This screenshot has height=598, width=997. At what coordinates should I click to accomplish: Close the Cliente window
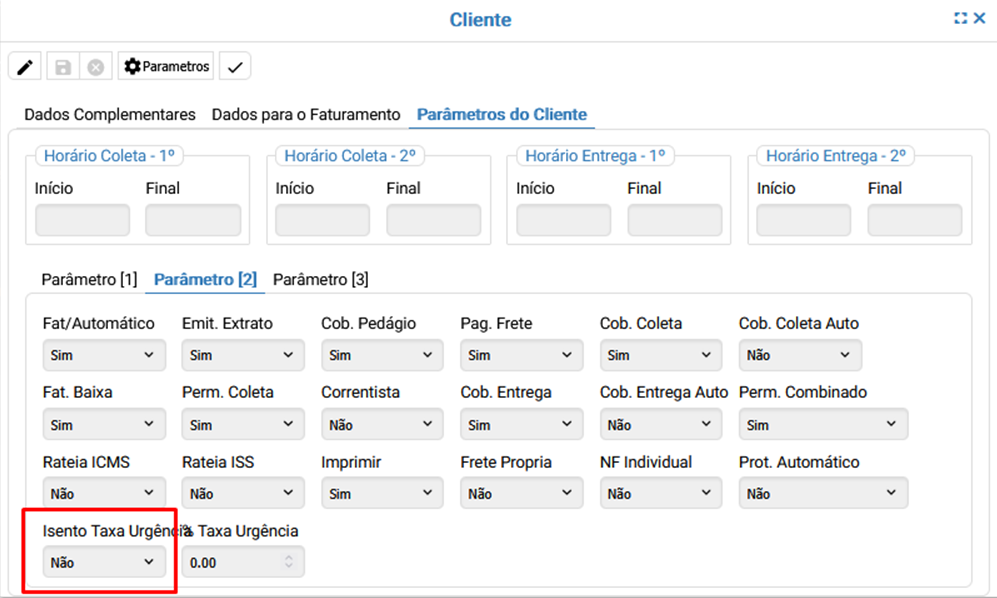(980, 18)
